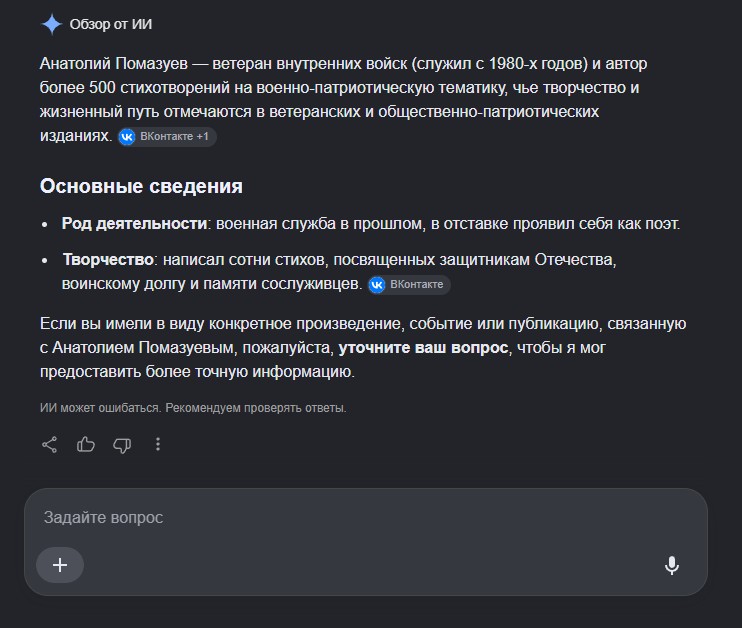This screenshot has width=742, height=628.
Task: Click the AI overview sparkle icon
Action: [x=52, y=25]
